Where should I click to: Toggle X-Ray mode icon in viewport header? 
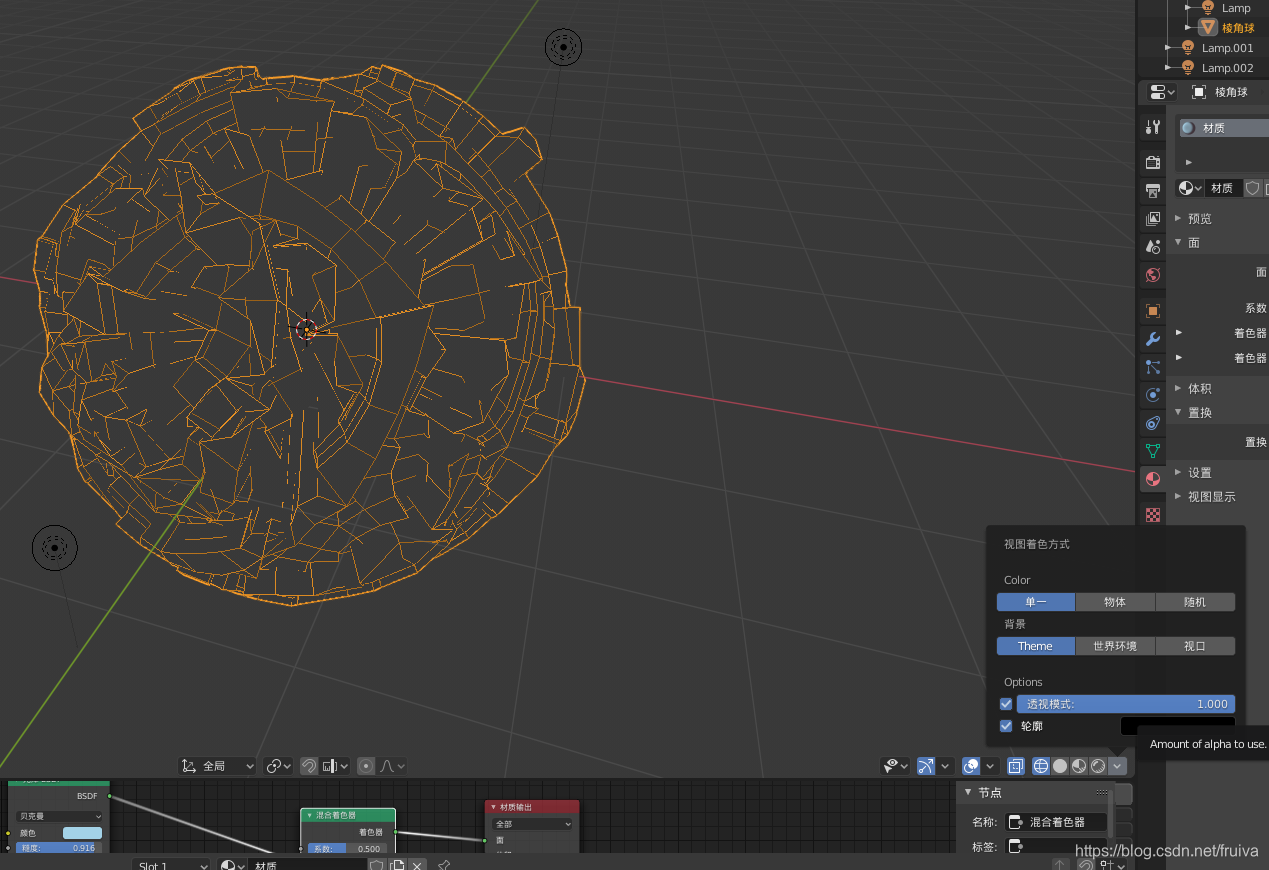pos(1016,766)
